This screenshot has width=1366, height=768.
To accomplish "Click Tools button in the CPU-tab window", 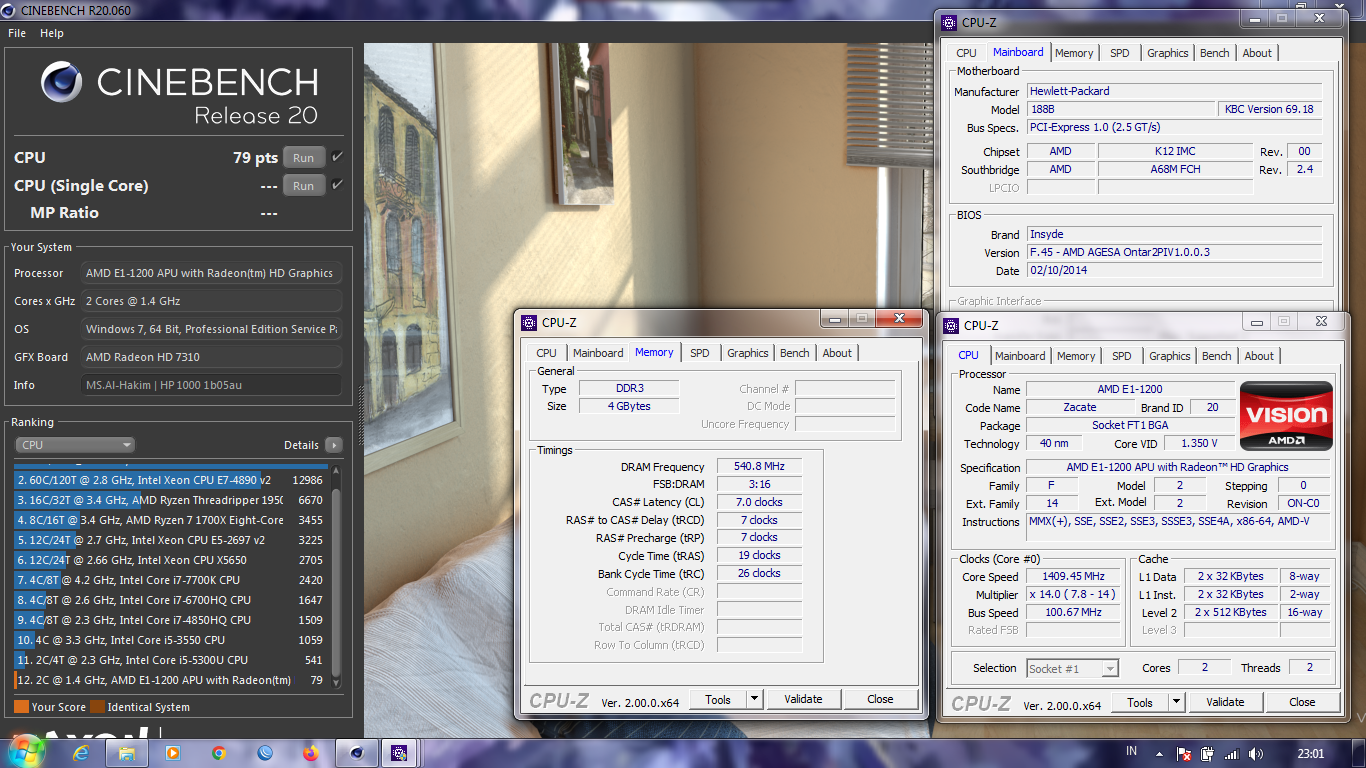I will (x=1140, y=702).
